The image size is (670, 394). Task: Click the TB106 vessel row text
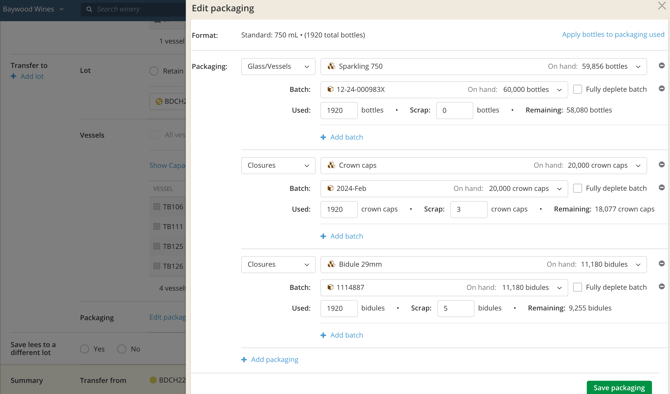173,207
